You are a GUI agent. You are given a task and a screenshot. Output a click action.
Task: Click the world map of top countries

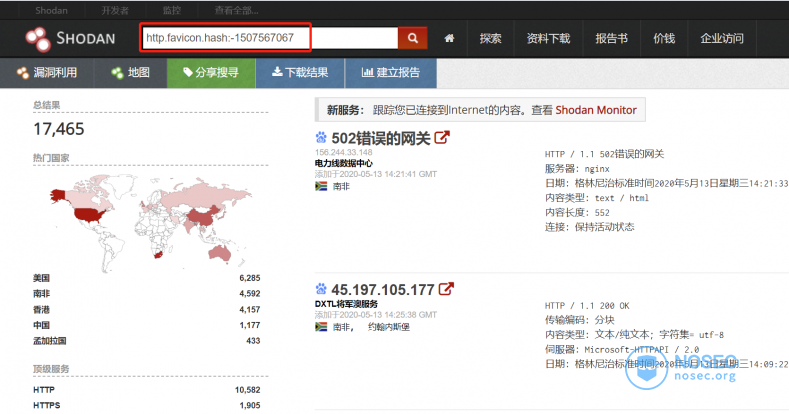click(x=150, y=224)
